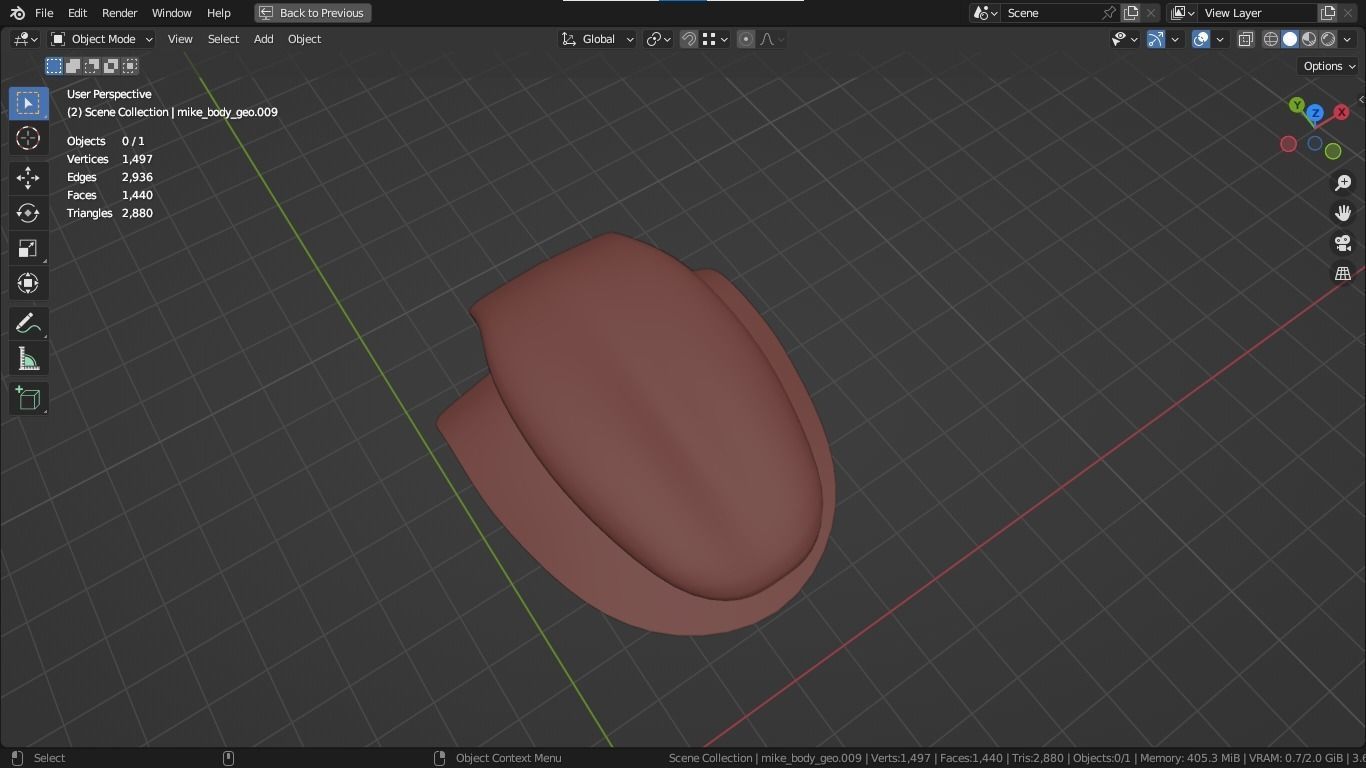Click the Pan hand viewport icon
The height and width of the screenshot is (768, 1366).
pos(1343,213)
